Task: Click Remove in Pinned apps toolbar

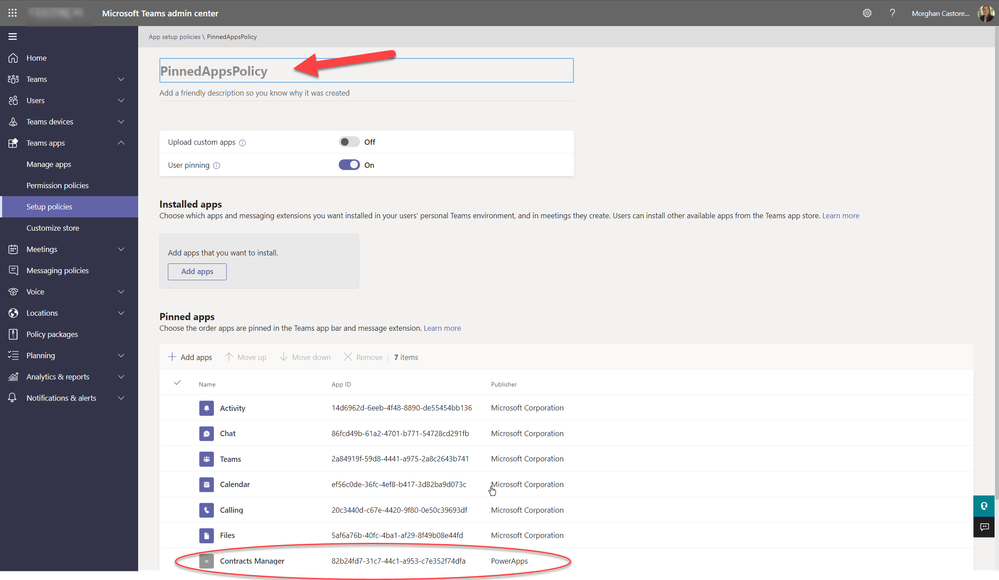Action: pyautogui.click(x=363, y=358)
